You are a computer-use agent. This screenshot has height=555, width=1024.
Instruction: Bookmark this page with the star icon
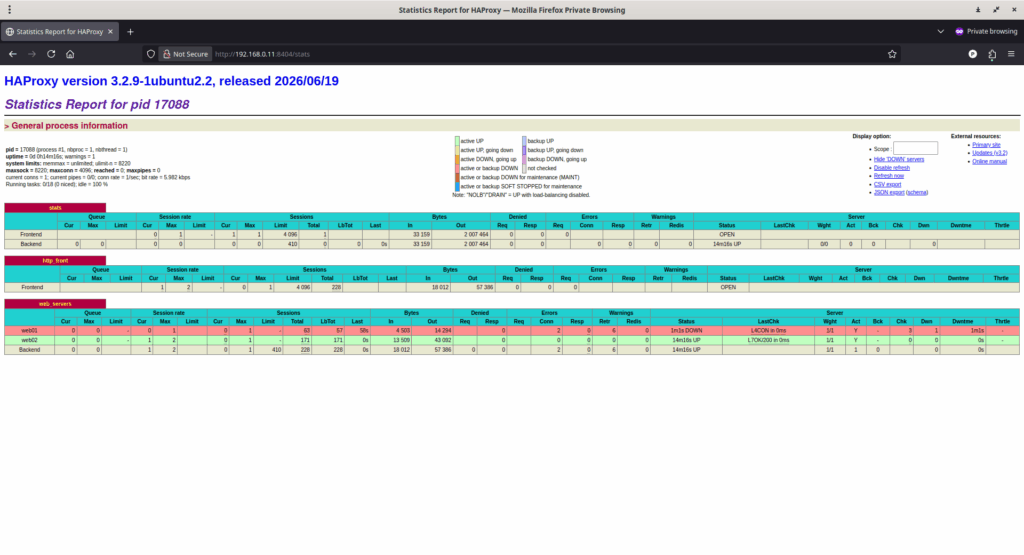point(892,54)
